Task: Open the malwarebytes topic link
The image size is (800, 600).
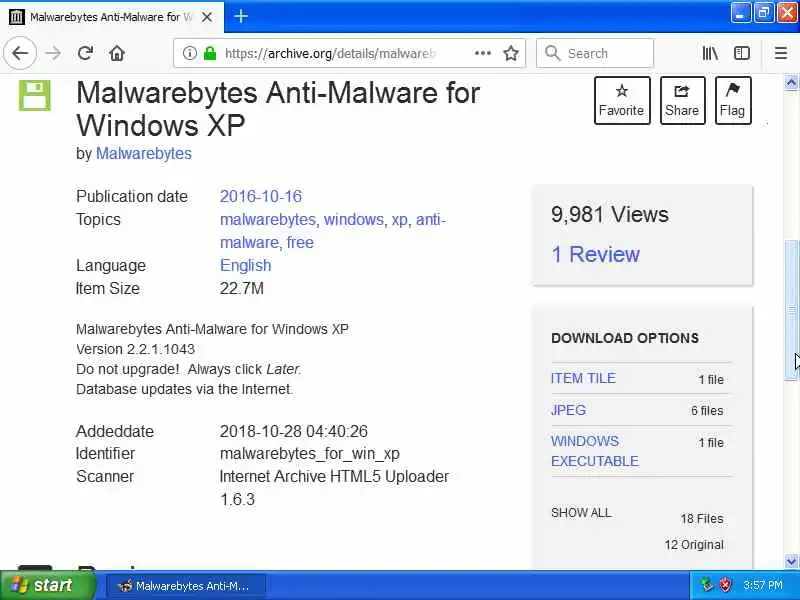Action: click(x=268, y=219)
